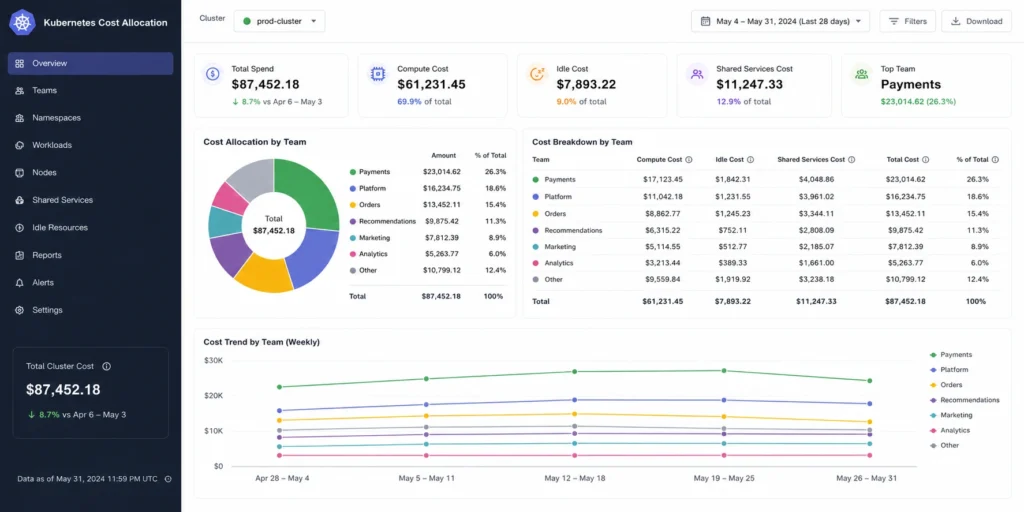Viewport: 1024px width, 512px height.
Task: Click the Namespaces icon in sidebar
Action: [x=20, y=118]
